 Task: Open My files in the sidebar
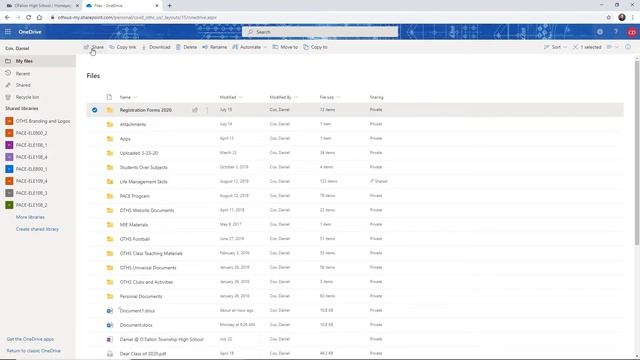38,61
